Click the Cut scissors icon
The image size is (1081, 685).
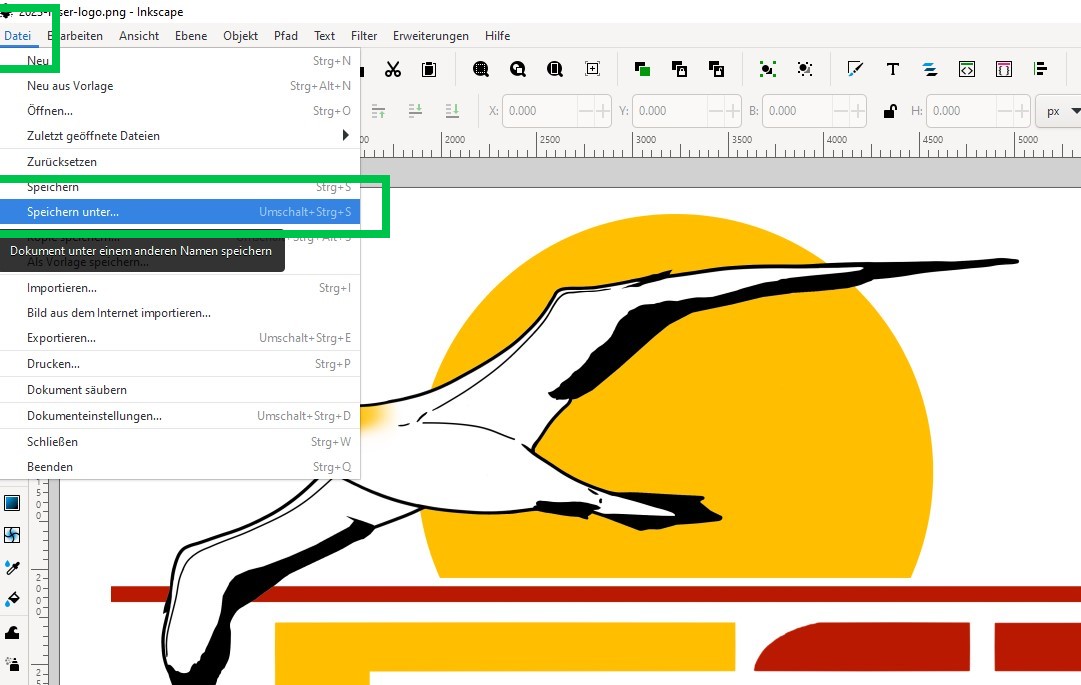[x=393, y=69]
